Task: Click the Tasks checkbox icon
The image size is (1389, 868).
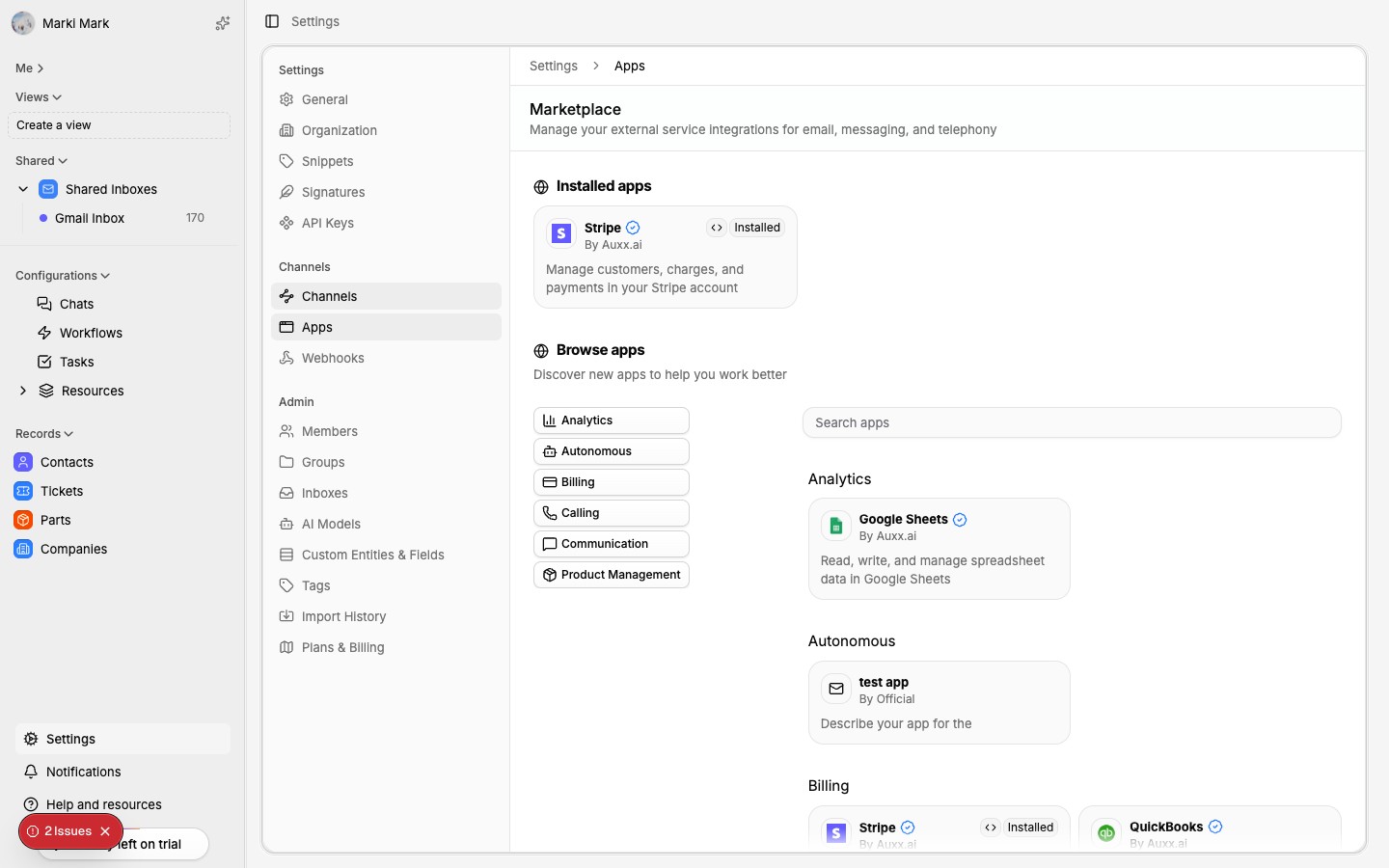Action: pyautogui.click(x=44, y=362)
